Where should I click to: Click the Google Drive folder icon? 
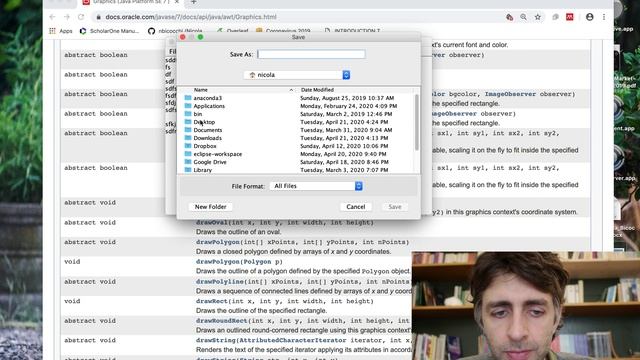[188, 162]
